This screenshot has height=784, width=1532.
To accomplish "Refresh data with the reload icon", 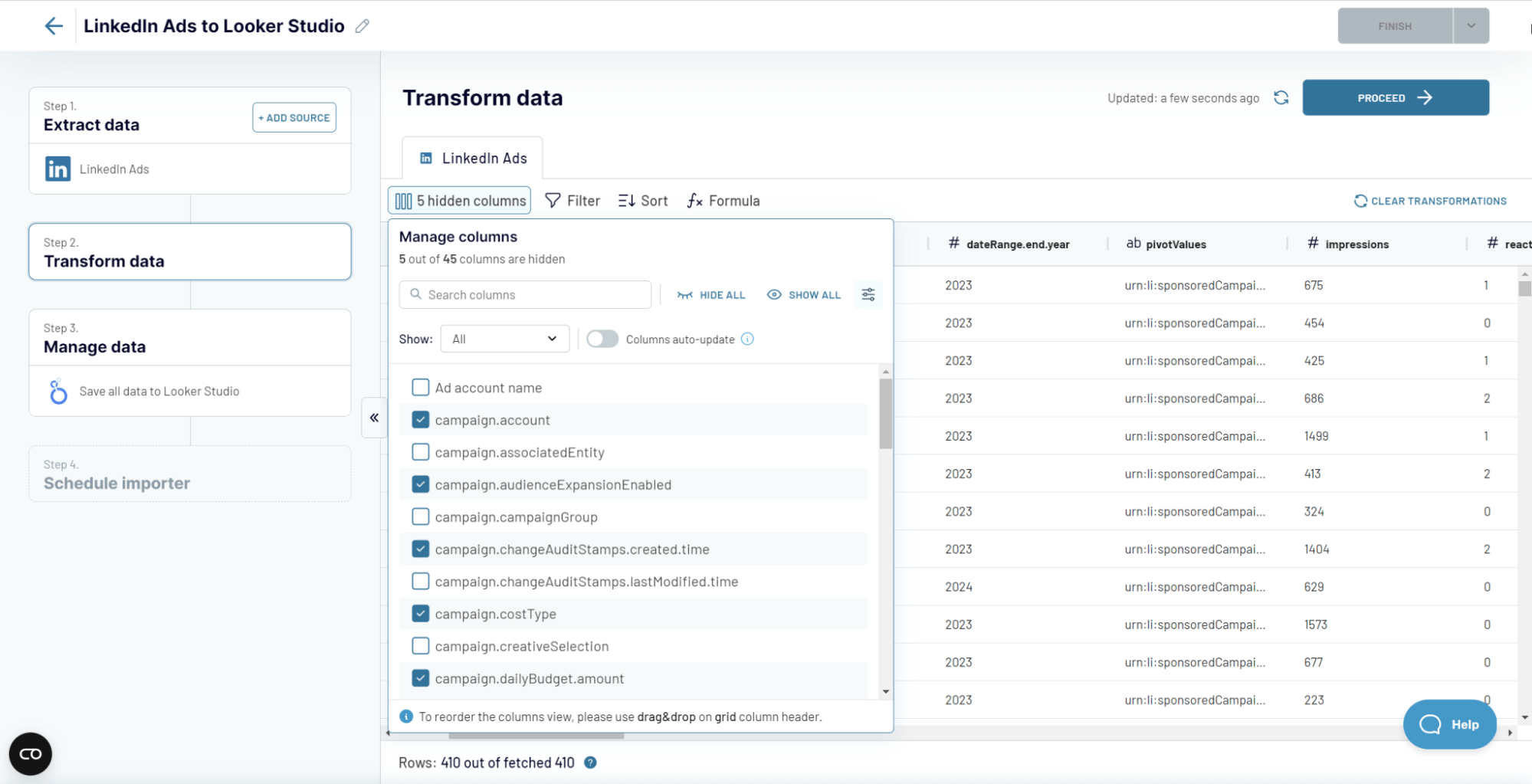I will click(x=1281, y=98).
